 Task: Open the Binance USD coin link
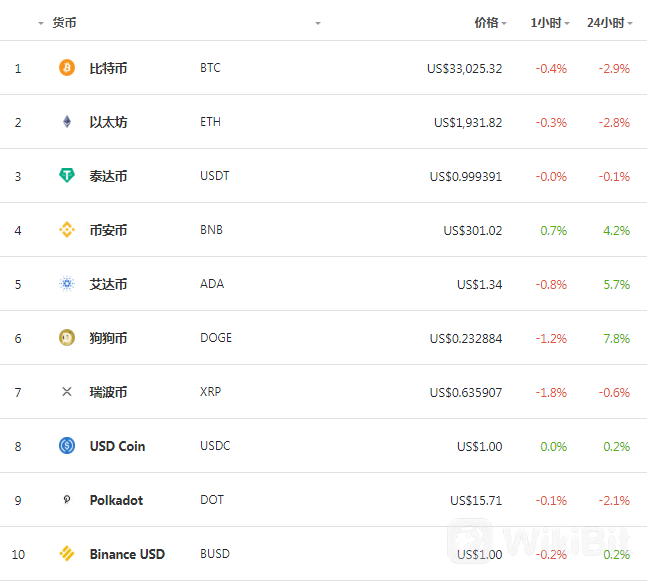[127, 554]
